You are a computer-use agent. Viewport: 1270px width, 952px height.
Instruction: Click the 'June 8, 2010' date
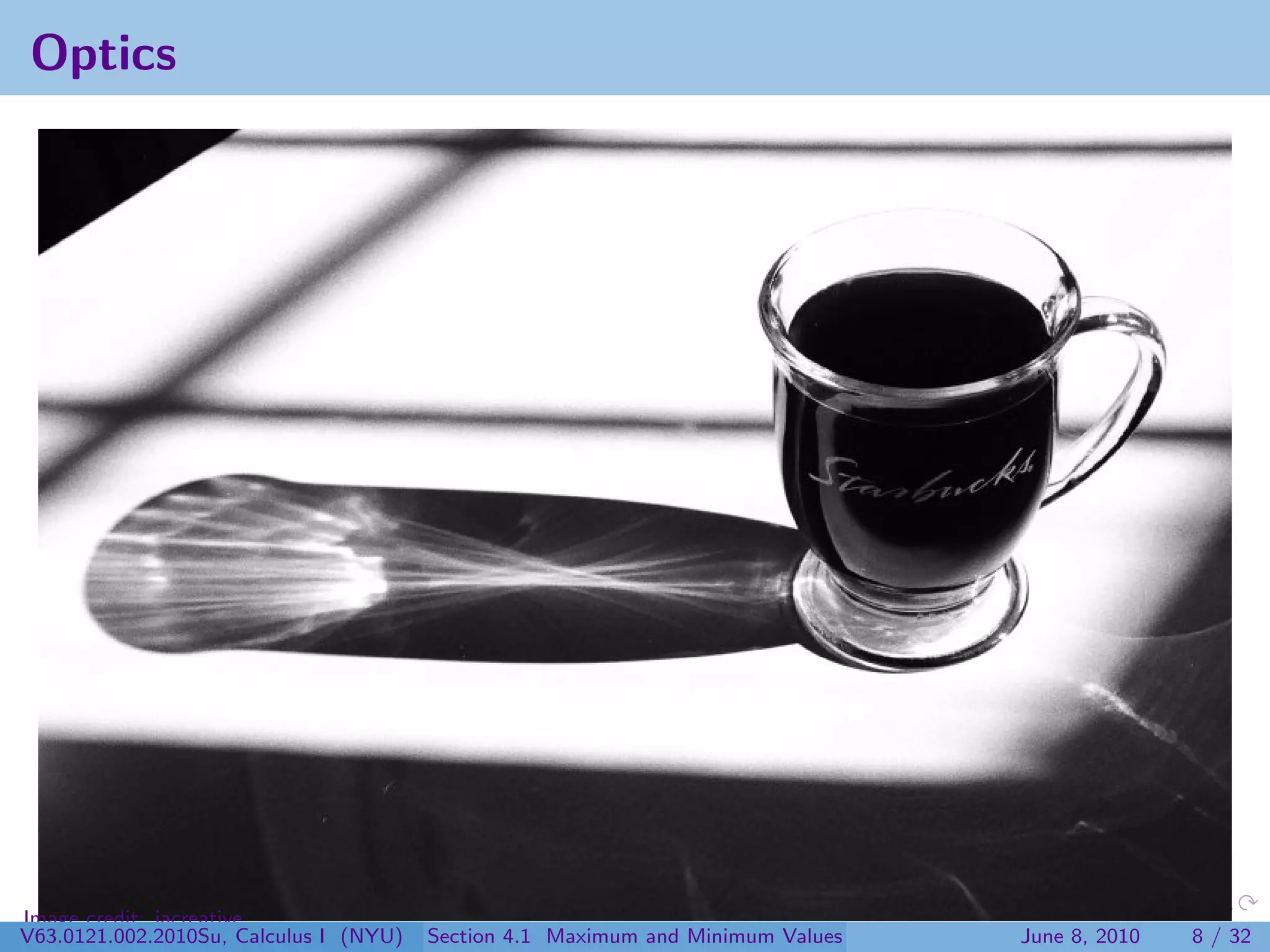tap(1080, 936)
